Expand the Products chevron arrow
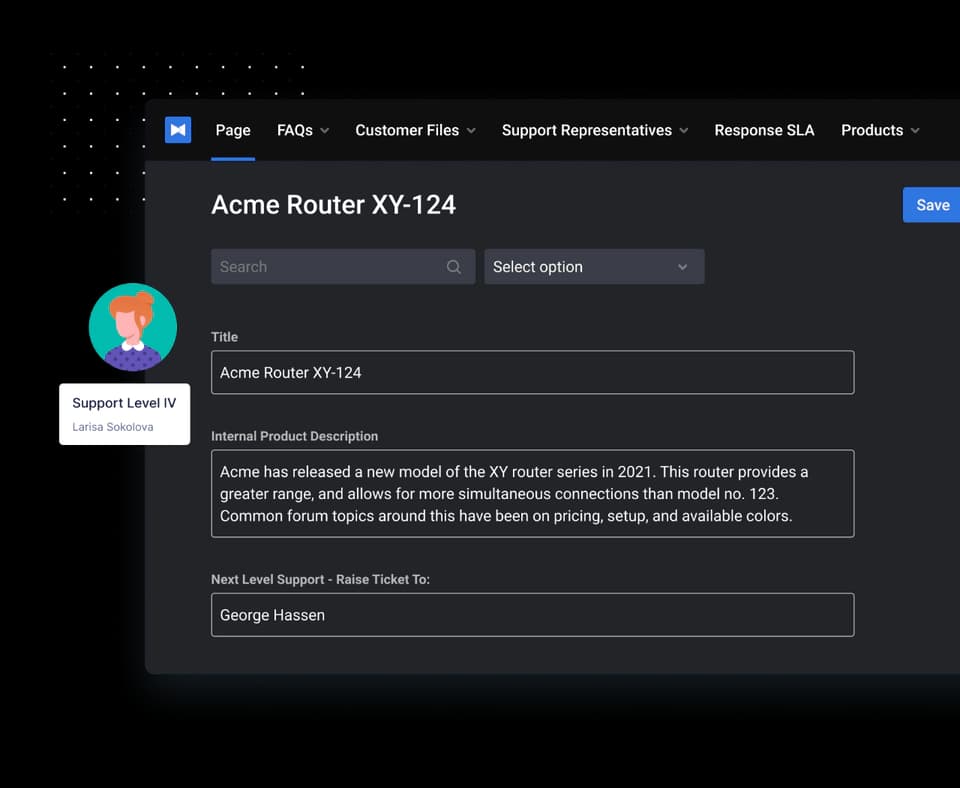Viewport: 960px width, 788px height. point(915,131)
